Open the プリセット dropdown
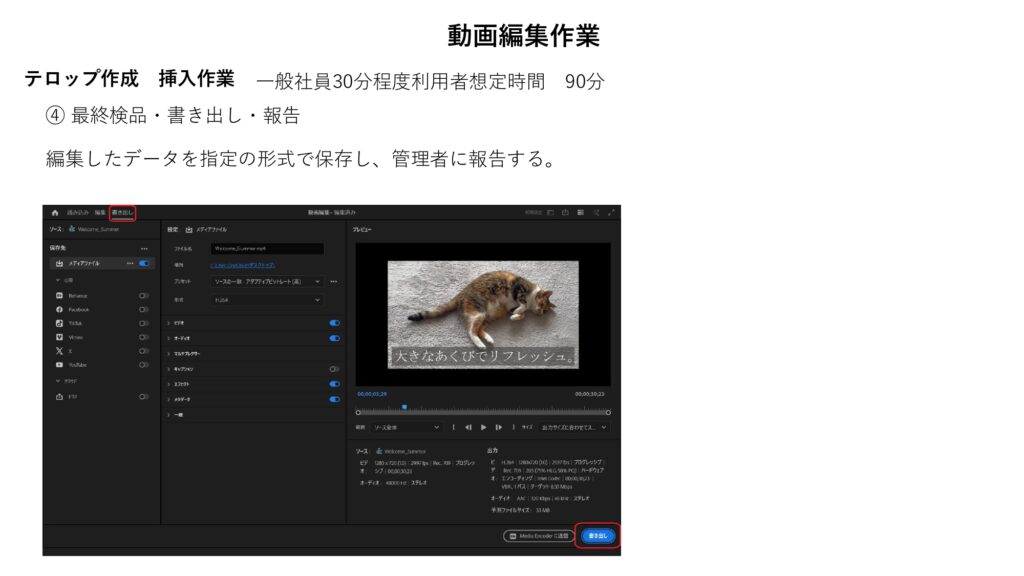The height and width of the screenshot is (576, 1024). click(x=267, y=281)
